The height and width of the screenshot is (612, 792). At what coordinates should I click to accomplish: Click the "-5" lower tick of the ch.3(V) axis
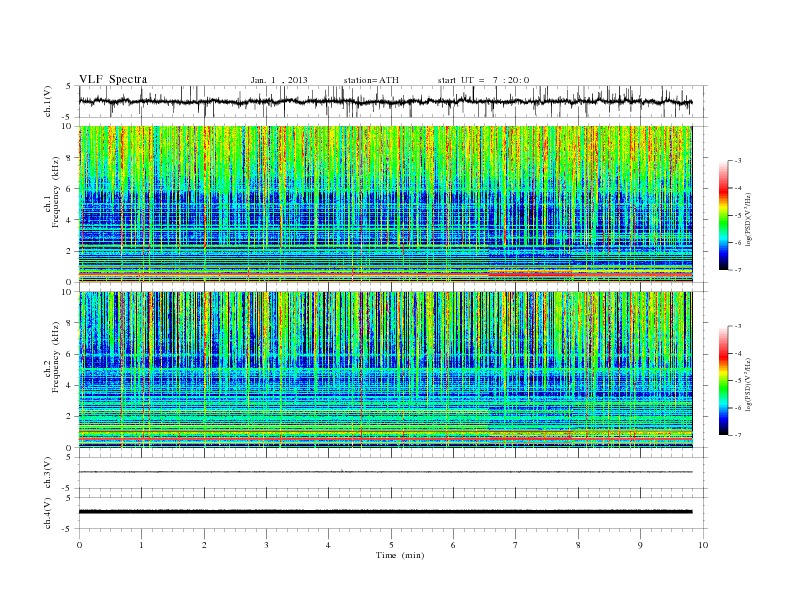point(68,488)
